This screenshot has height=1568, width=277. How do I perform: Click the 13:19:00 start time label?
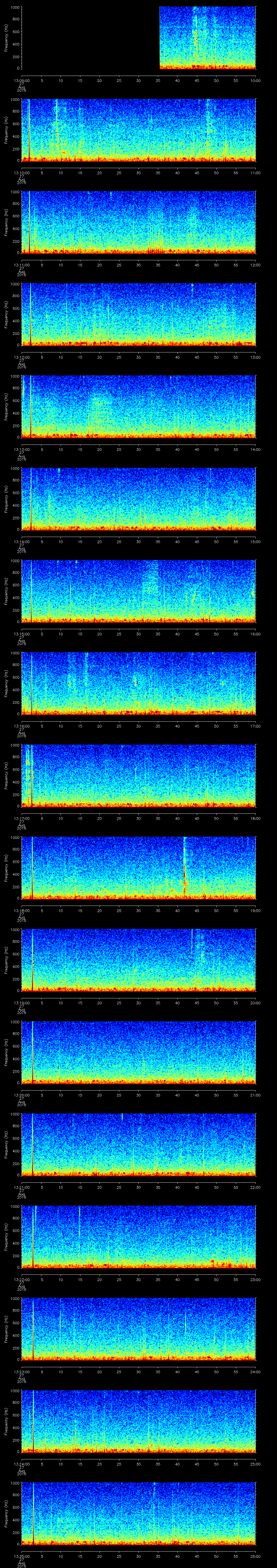[x=21, y=1003]
